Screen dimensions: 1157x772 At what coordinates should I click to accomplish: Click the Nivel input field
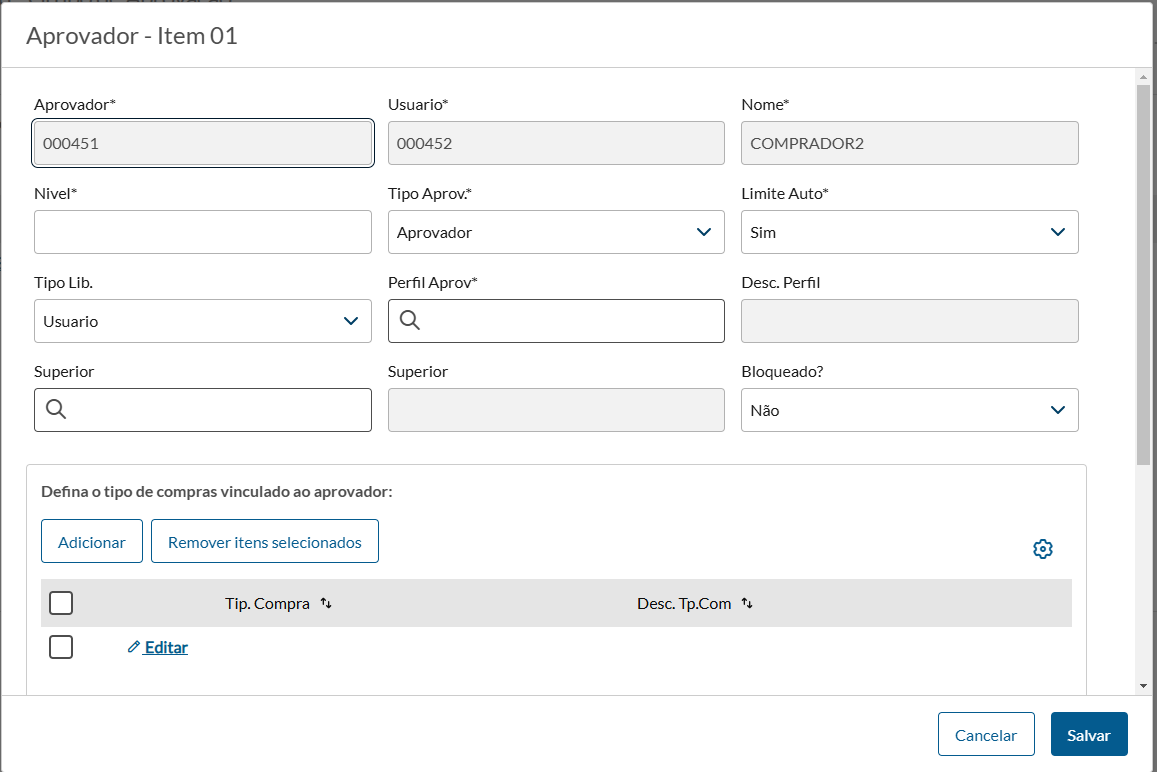(x=202, y=232)
